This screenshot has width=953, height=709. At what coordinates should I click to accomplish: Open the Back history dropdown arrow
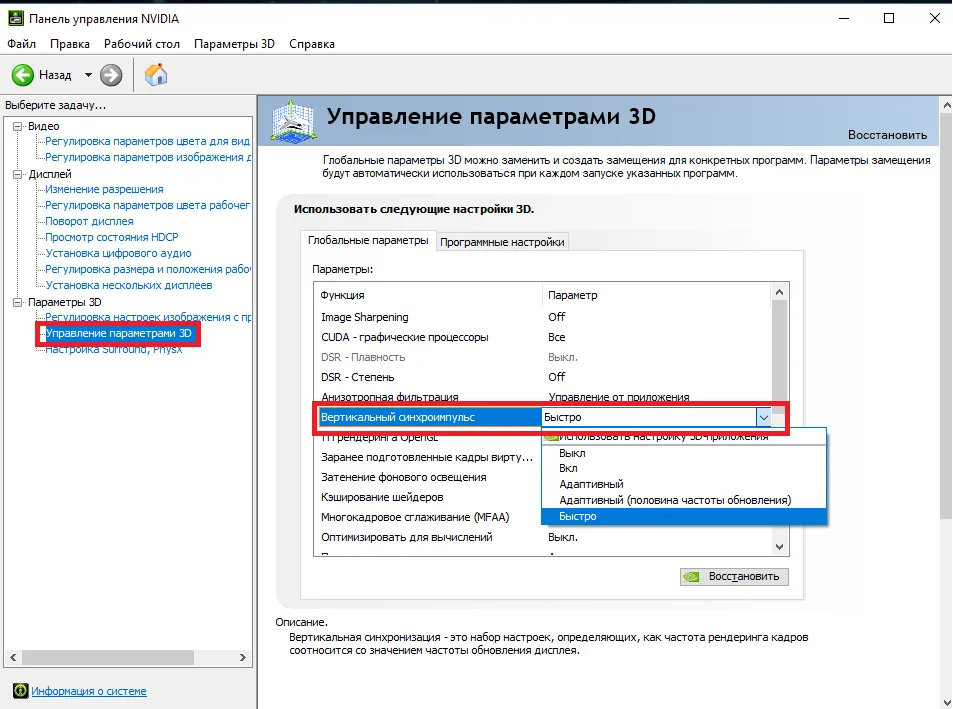tap(88, 75)
